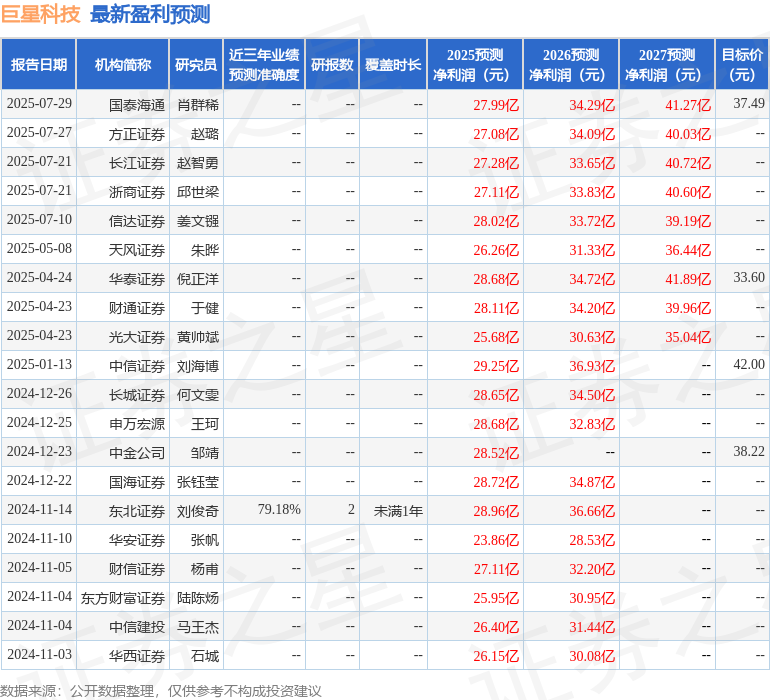This screenshot has height=700, width=770.
Task: Click the 23.86亿 forecast for 华安证券
Action: coord(496,540)
